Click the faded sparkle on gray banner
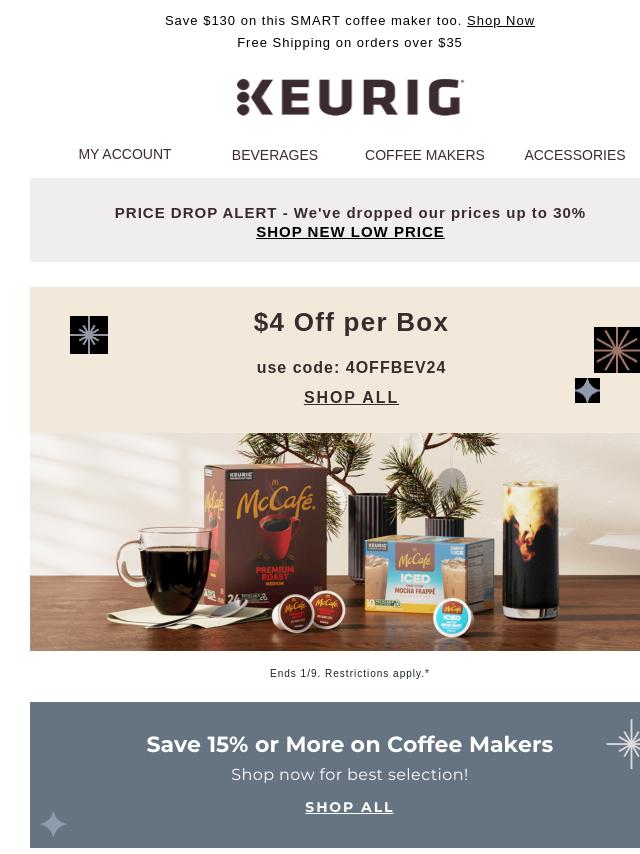This screenshot has width=640, height=854. [53, 824]
